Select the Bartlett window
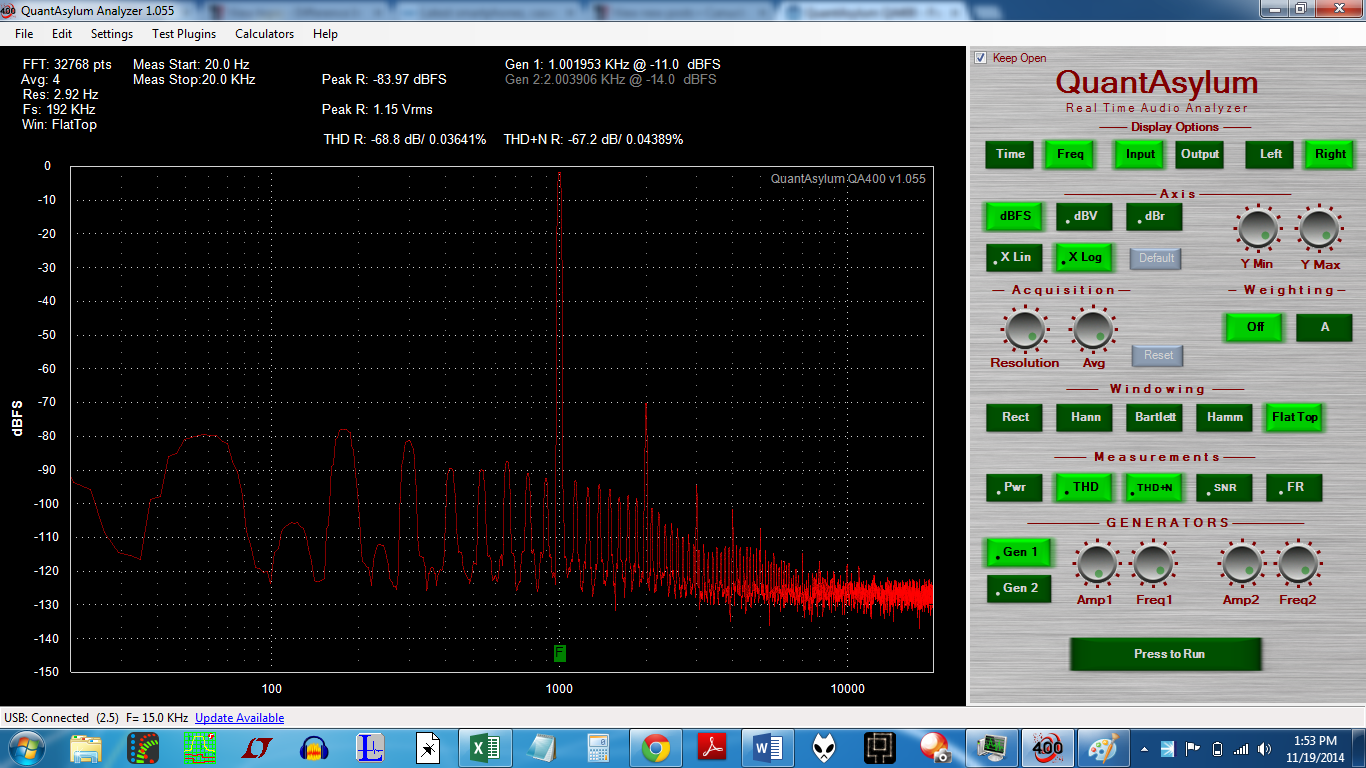Viewport: 1366px width, 768px height. click(1154, 417)
